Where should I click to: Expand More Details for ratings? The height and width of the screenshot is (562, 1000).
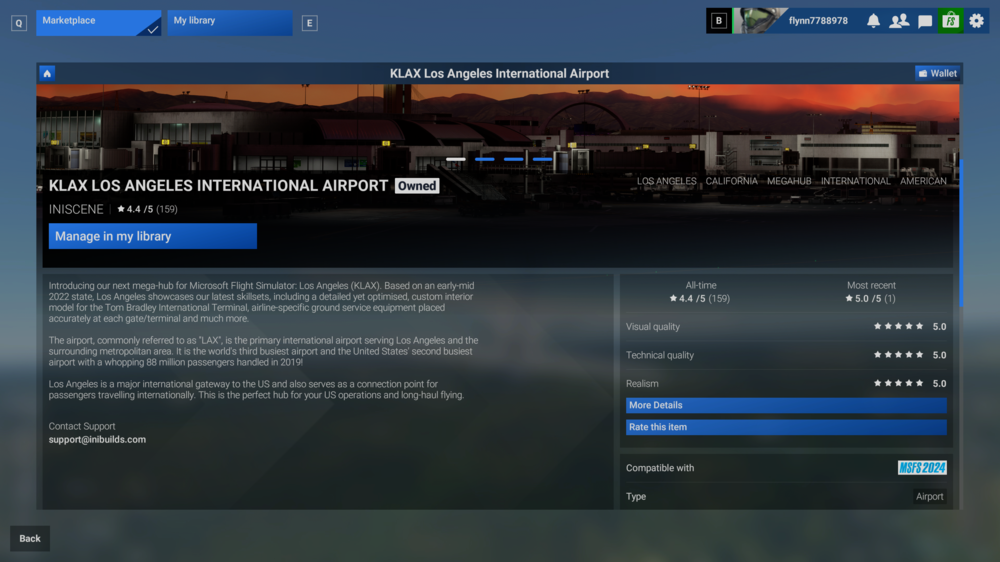tap(785, 405)
